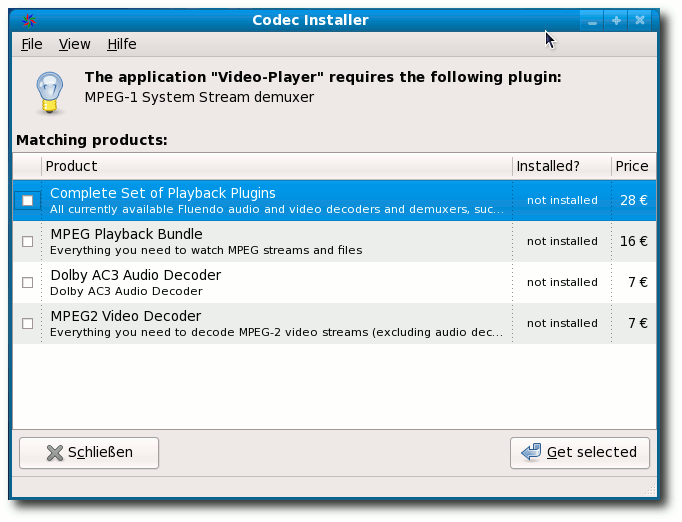Click the lightbulb hint icon
The image size is (682, 522).
(x=50, y=93)
